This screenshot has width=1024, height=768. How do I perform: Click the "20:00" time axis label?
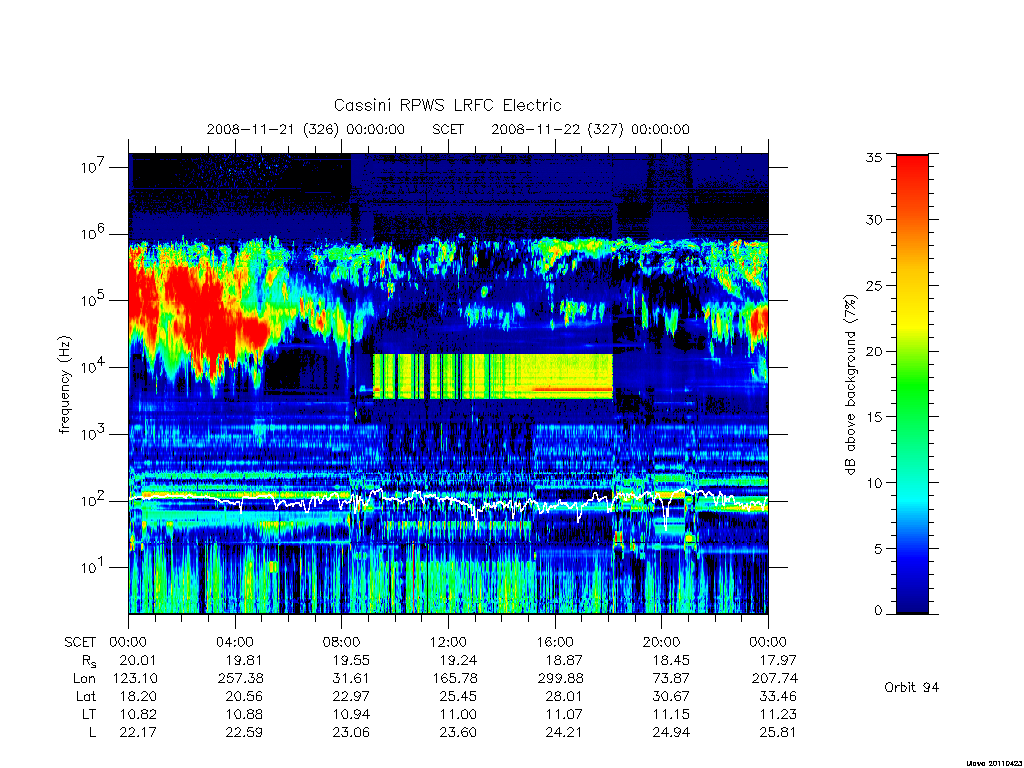pyautogui.click(x=661, y=642)
